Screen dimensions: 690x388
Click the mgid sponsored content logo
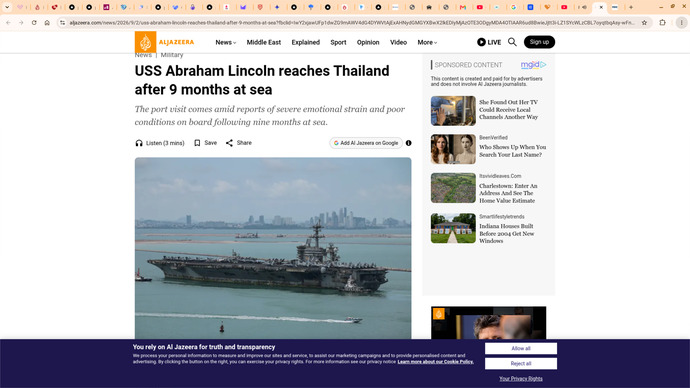[x=533, y=65]
